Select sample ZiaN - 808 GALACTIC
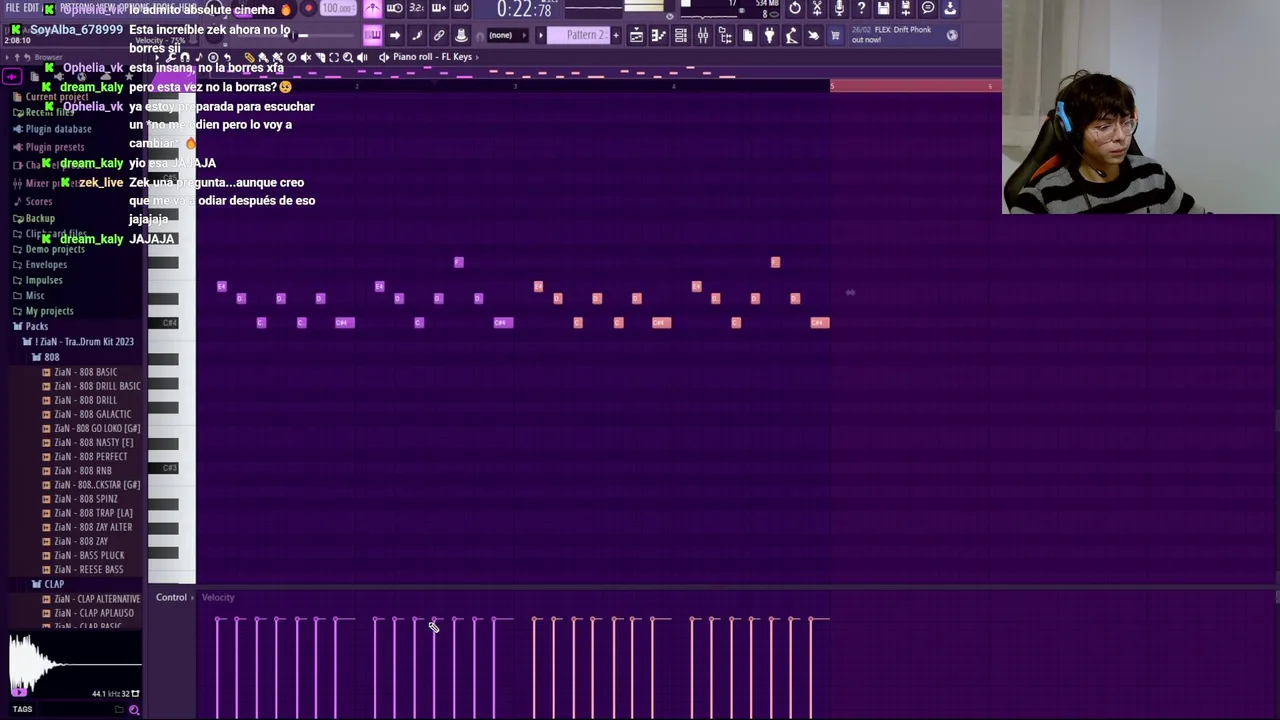 92,414
